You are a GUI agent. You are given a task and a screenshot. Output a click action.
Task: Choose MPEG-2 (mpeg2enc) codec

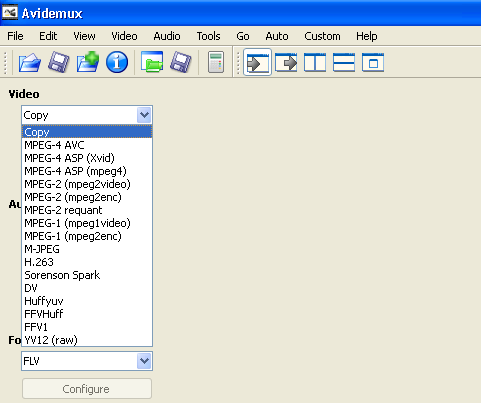point(87,197)
